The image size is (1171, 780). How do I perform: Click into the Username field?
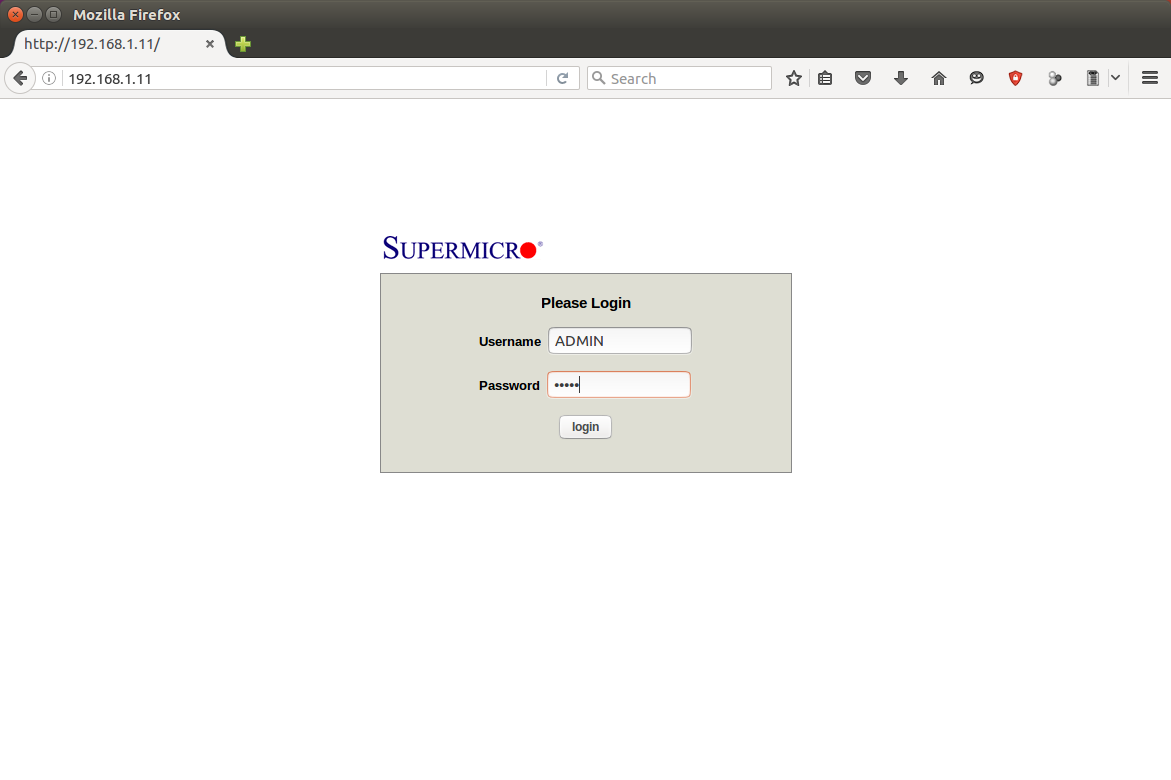pos(619,341)
